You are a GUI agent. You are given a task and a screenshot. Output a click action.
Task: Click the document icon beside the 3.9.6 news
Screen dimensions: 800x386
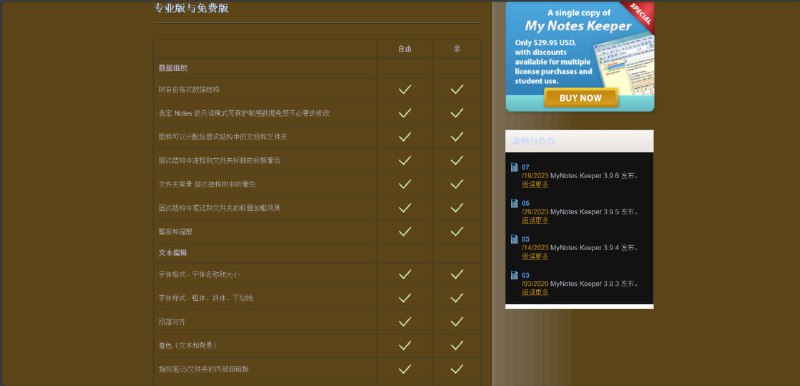coord(514,167)
